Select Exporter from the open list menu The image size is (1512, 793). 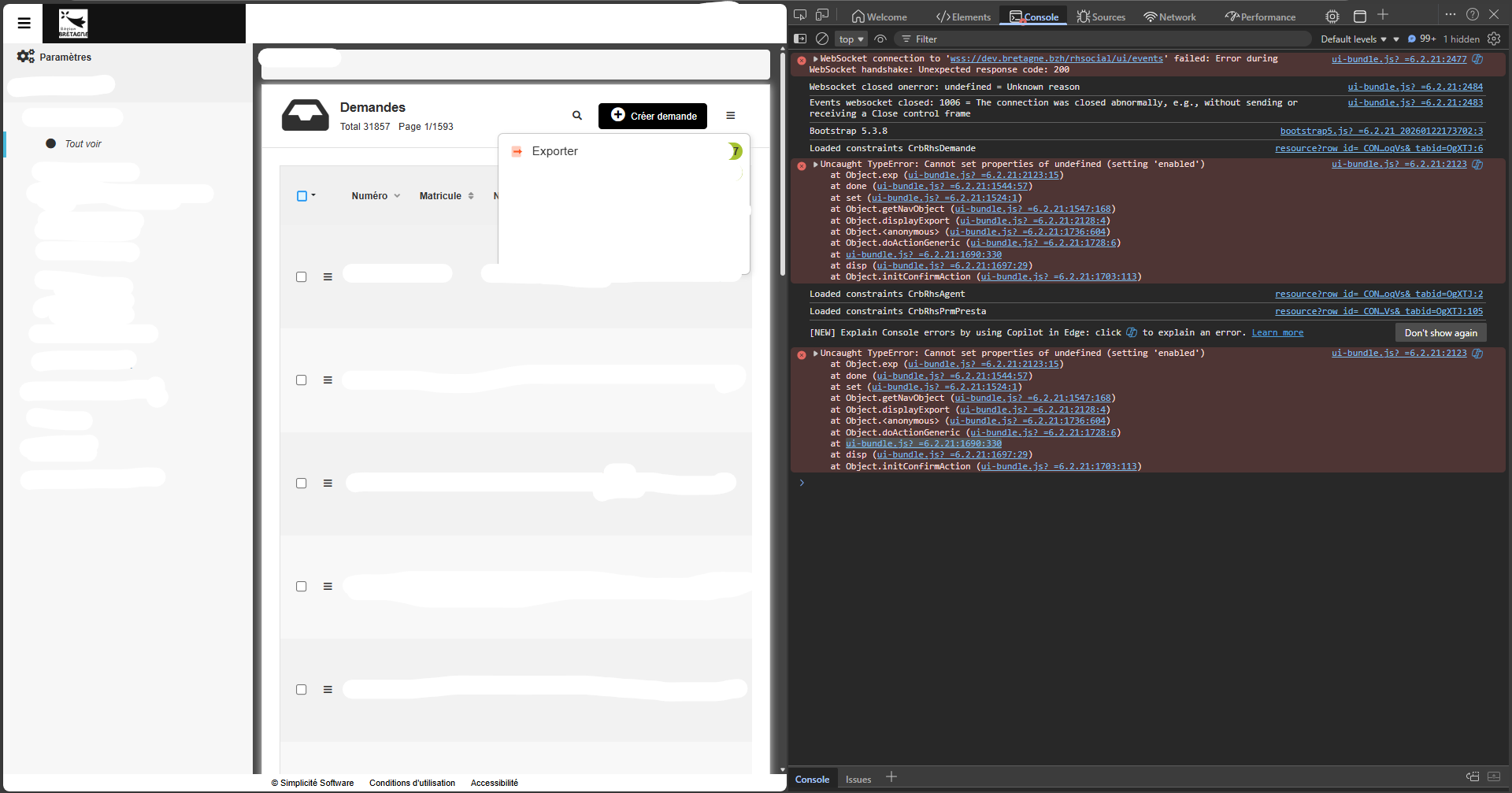point(554,151)
